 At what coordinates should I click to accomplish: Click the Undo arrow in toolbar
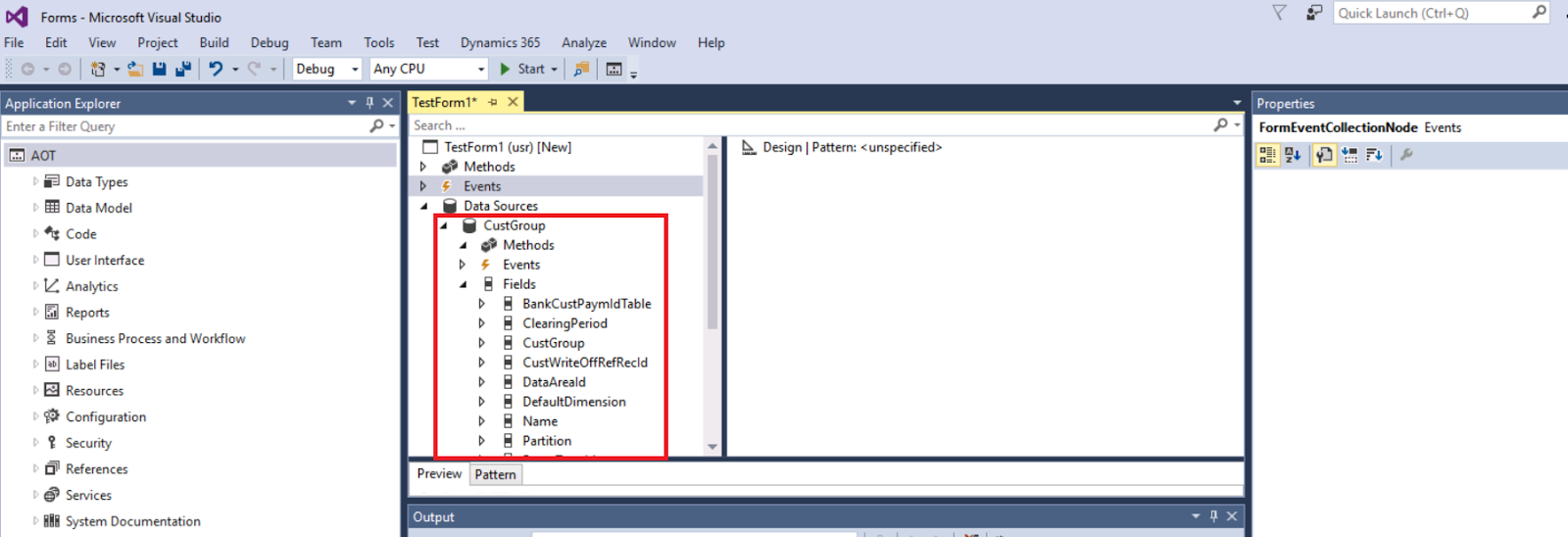click(x=216, y=69)
